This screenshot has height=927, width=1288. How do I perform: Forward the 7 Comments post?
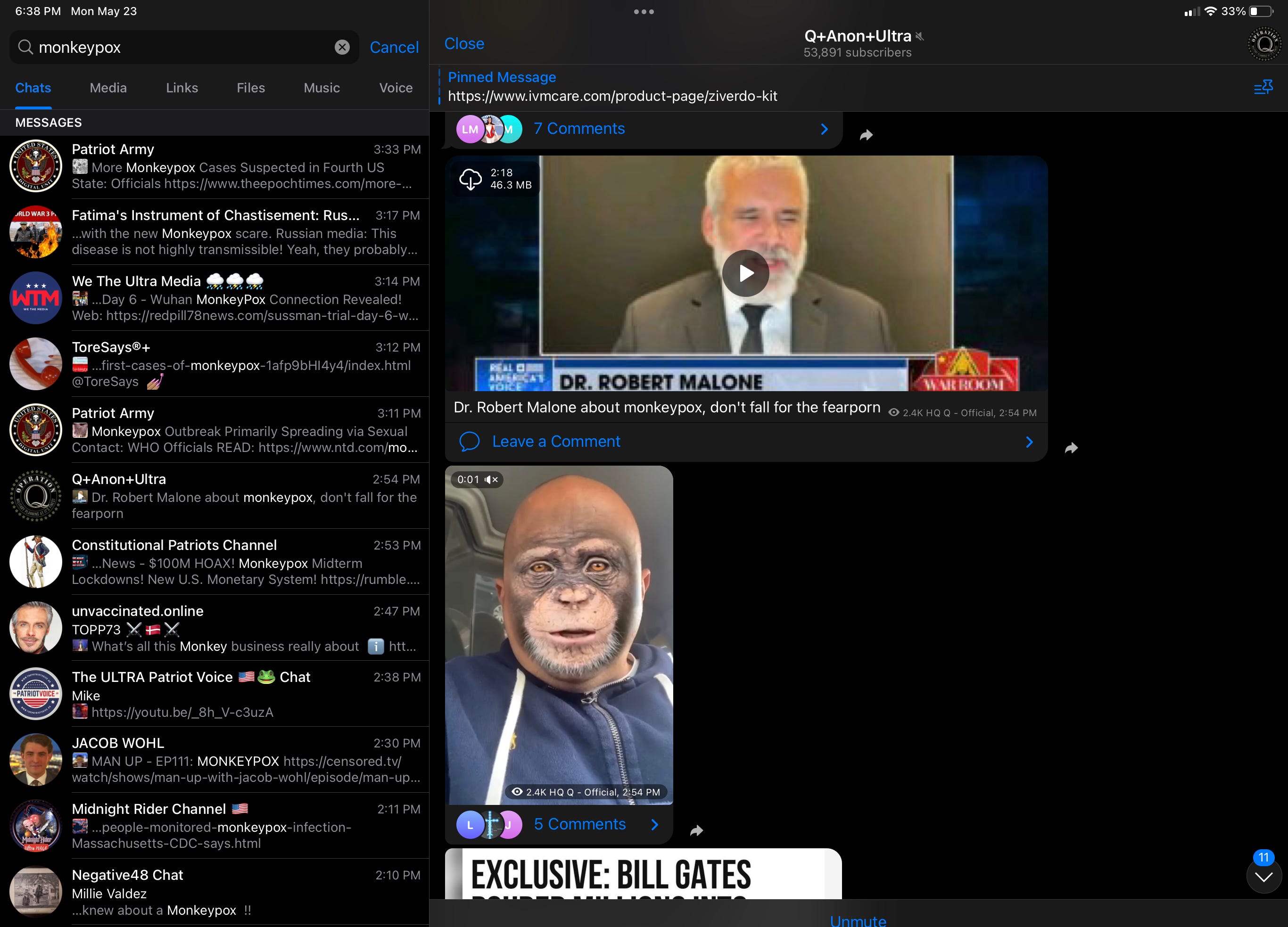[x=866, y=135]
